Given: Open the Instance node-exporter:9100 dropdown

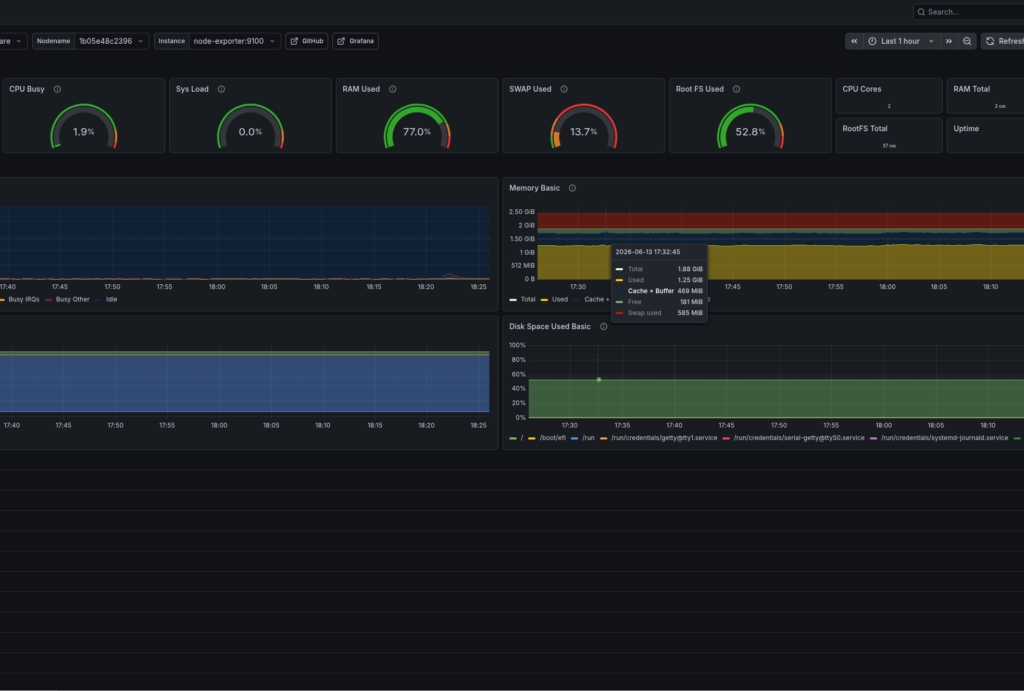Looking at the screenshot, I should (x=235, y=41).
